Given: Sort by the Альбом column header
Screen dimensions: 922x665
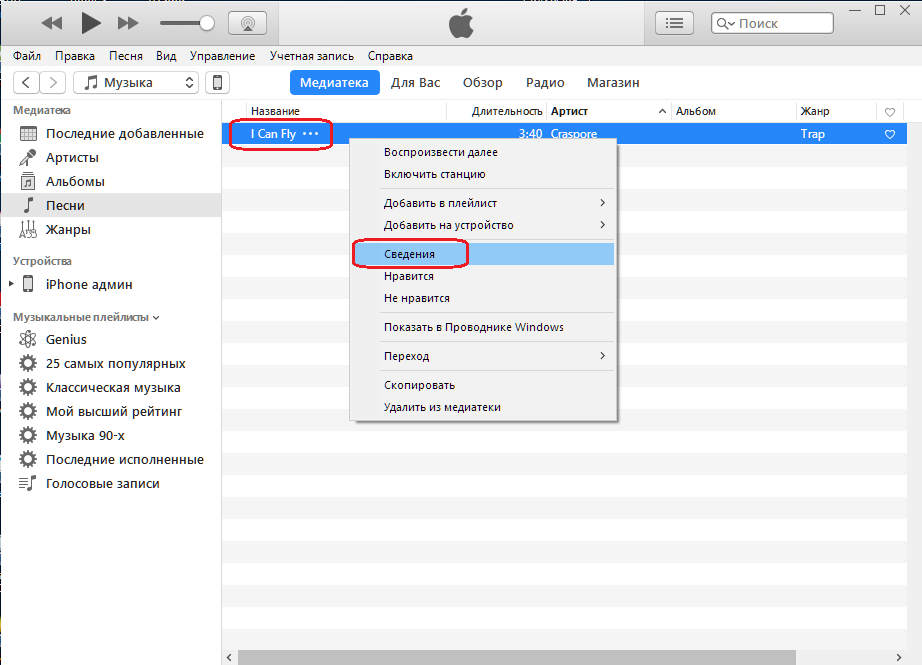Looking at the screenshot, I should [x=734, y=111].
